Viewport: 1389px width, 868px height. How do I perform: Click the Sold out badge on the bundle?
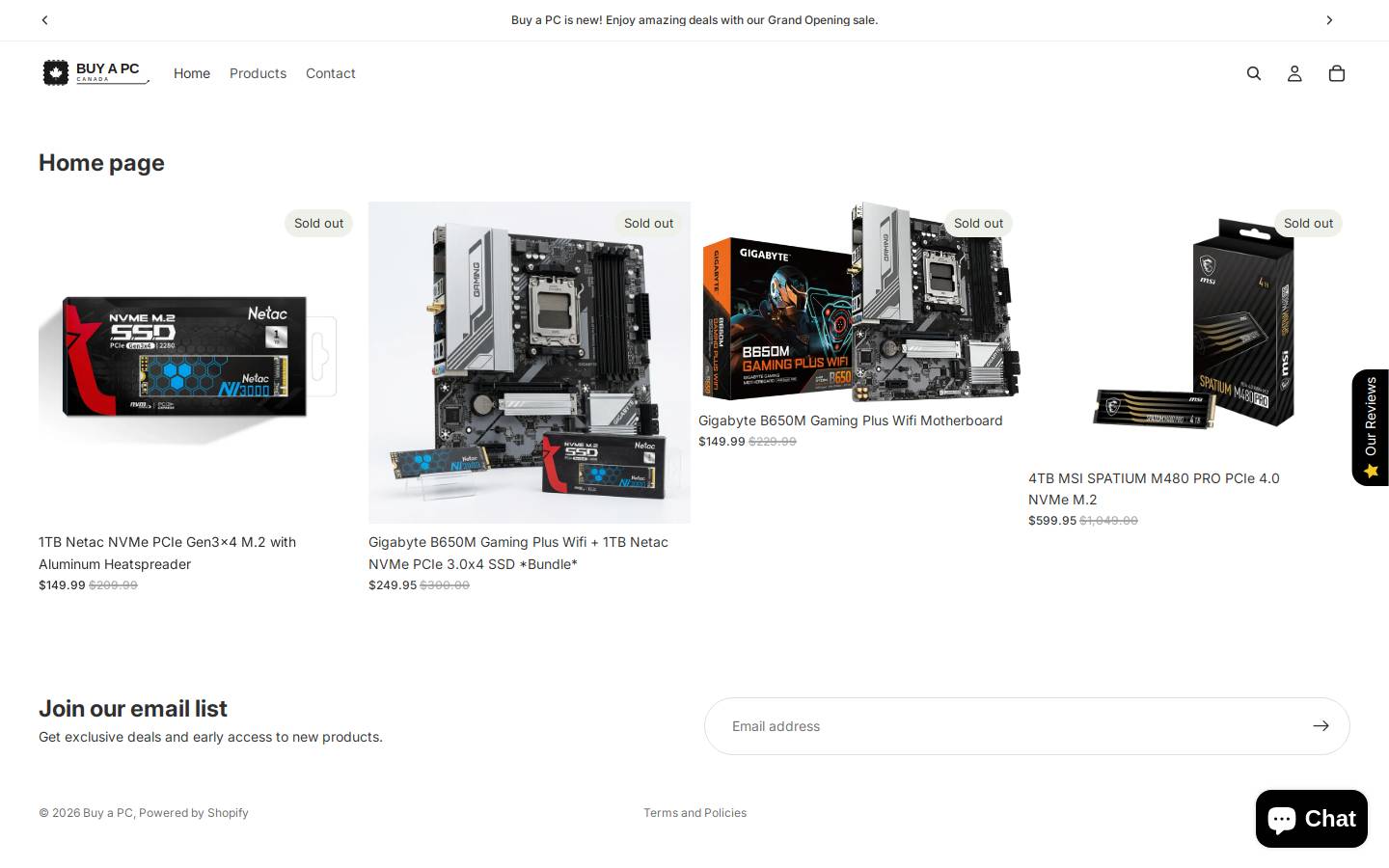click(648, 223)
